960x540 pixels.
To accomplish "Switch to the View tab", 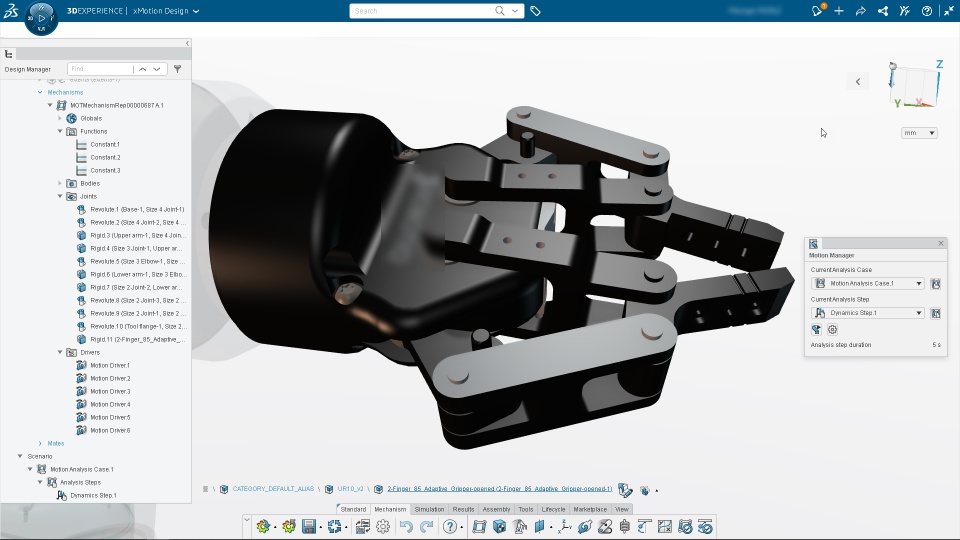I will 622,509.
